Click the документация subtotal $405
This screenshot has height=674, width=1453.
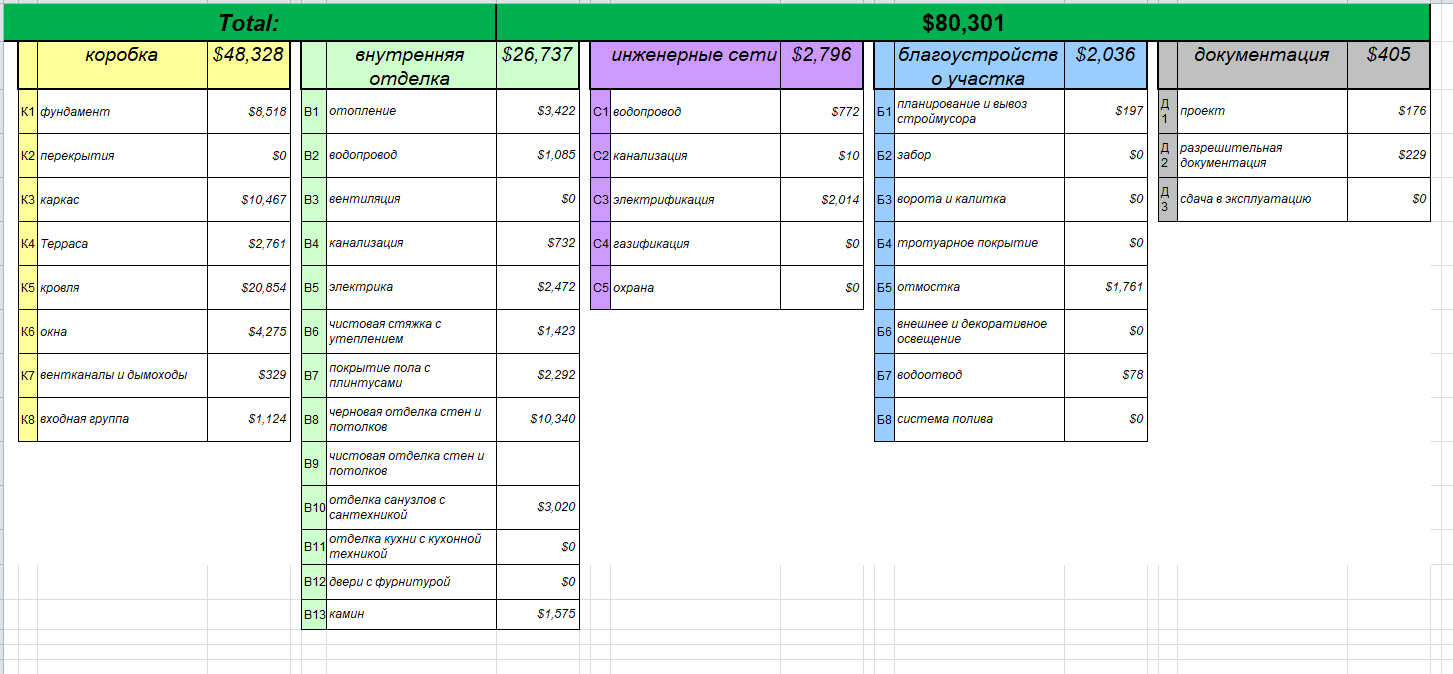click(1389, 65)
